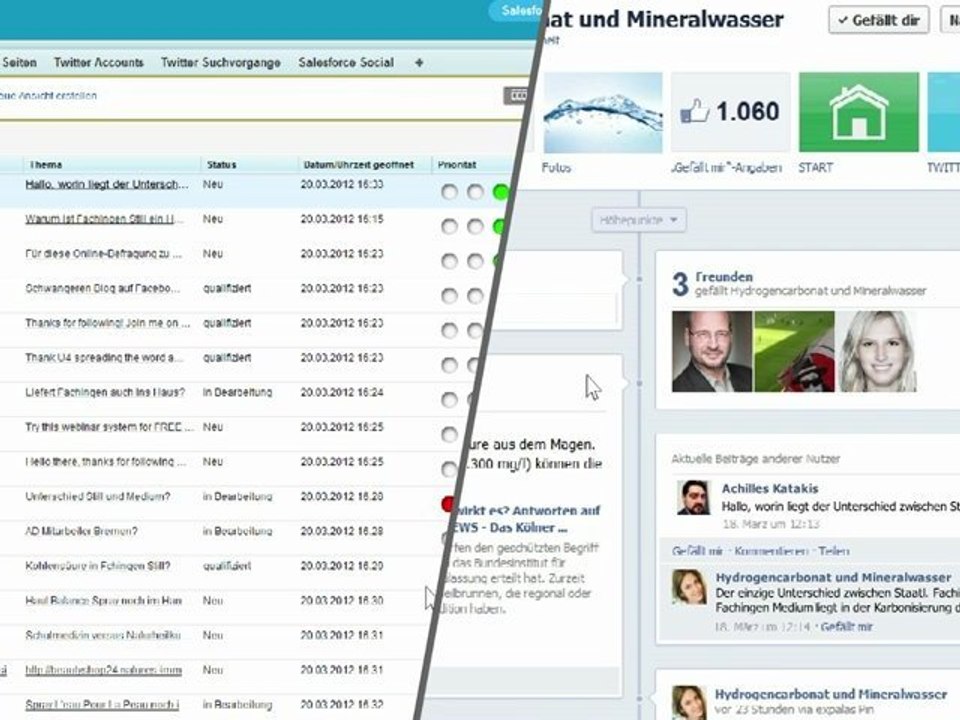Open Hydrogencarbonat und Mineralwasser commenter name
Viewport: 960px width, 720px height.
(833, 577)
